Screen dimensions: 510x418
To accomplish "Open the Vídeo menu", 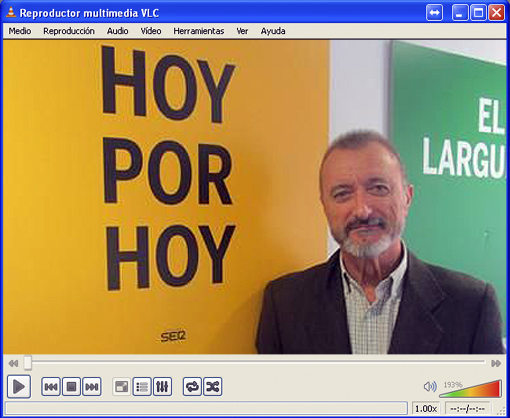I will click(151, 31).
